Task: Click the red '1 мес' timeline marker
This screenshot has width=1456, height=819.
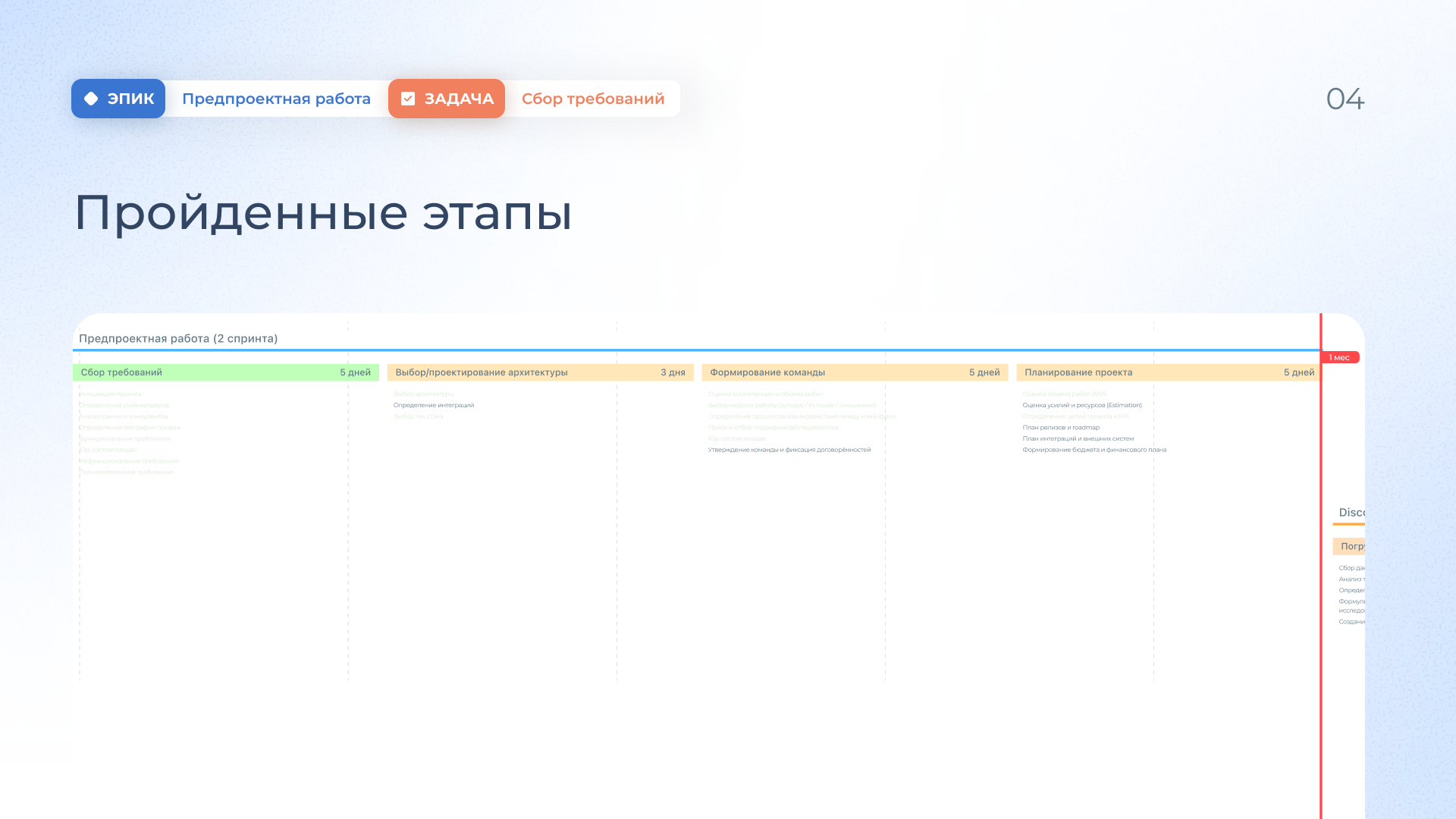Action: (x=1340, y=357)
